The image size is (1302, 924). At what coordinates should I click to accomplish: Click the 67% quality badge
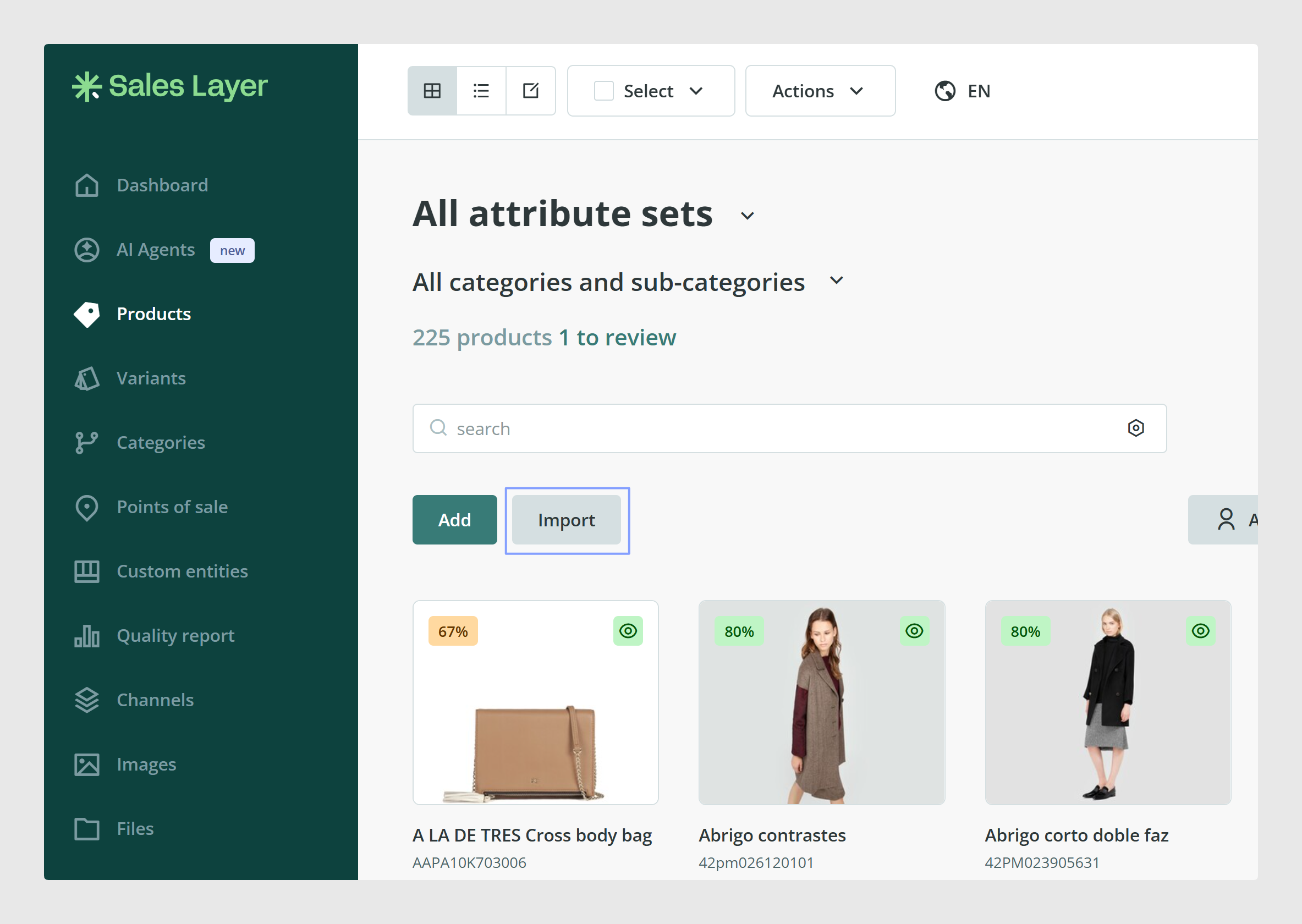[453, 631]
